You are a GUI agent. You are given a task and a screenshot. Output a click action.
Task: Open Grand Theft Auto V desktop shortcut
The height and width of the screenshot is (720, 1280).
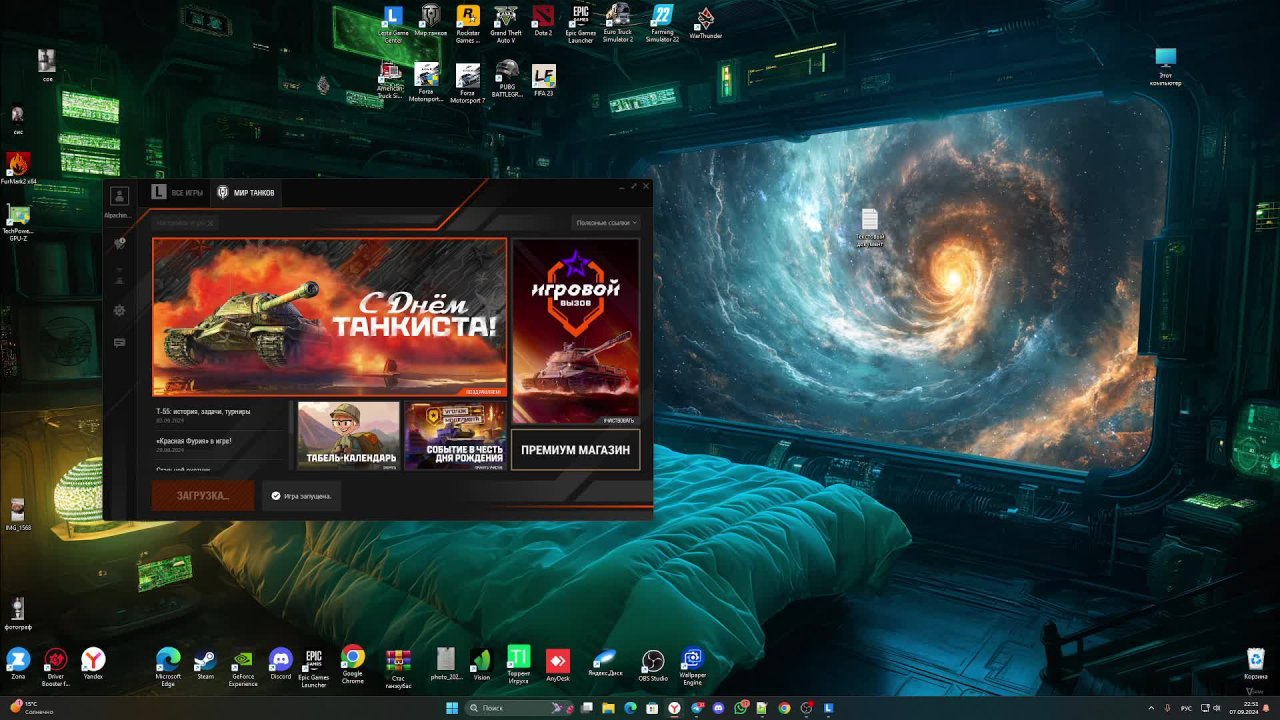click(x=506, y=24)
